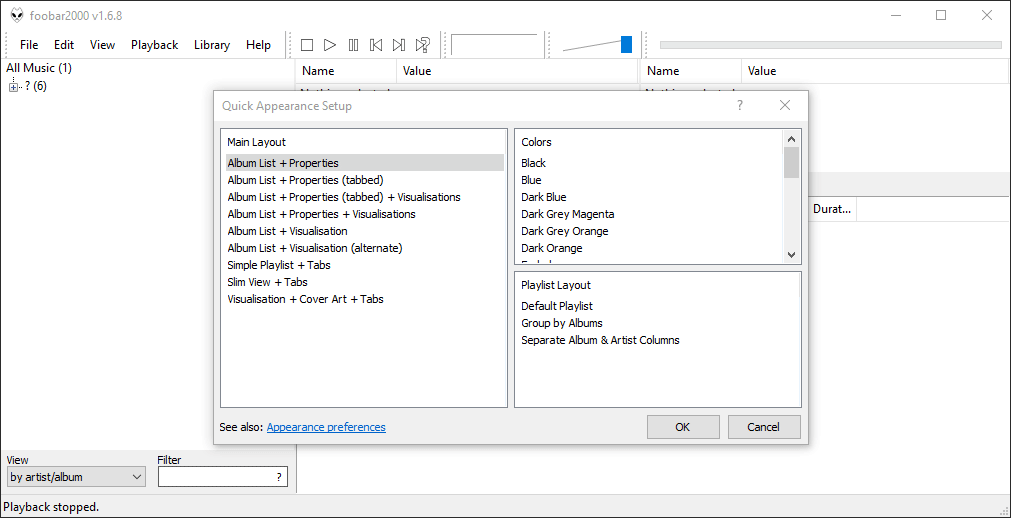Click the left panel Name column header
The height and width of the screenshot is (518, 1011).
point(346,71)
